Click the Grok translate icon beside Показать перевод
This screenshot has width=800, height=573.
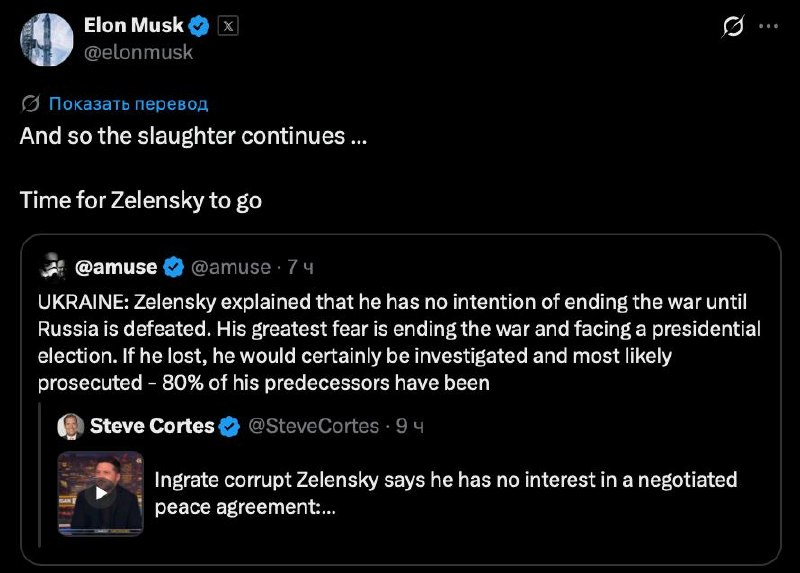[x=31, y=104]
